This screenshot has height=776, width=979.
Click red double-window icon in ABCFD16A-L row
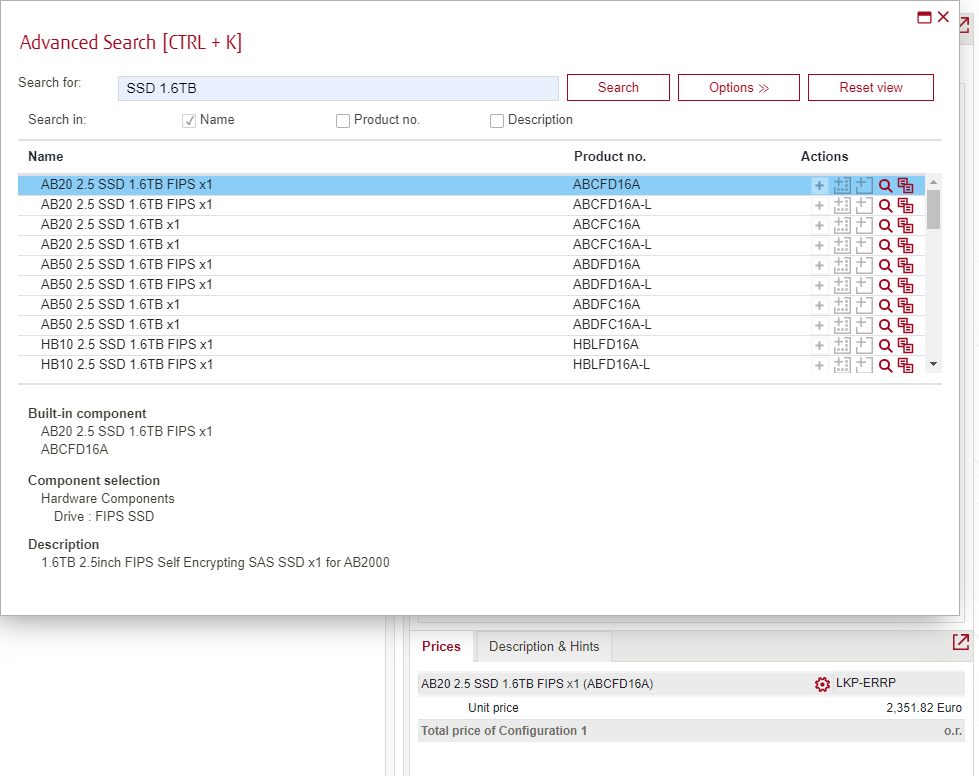pos(905,205)
